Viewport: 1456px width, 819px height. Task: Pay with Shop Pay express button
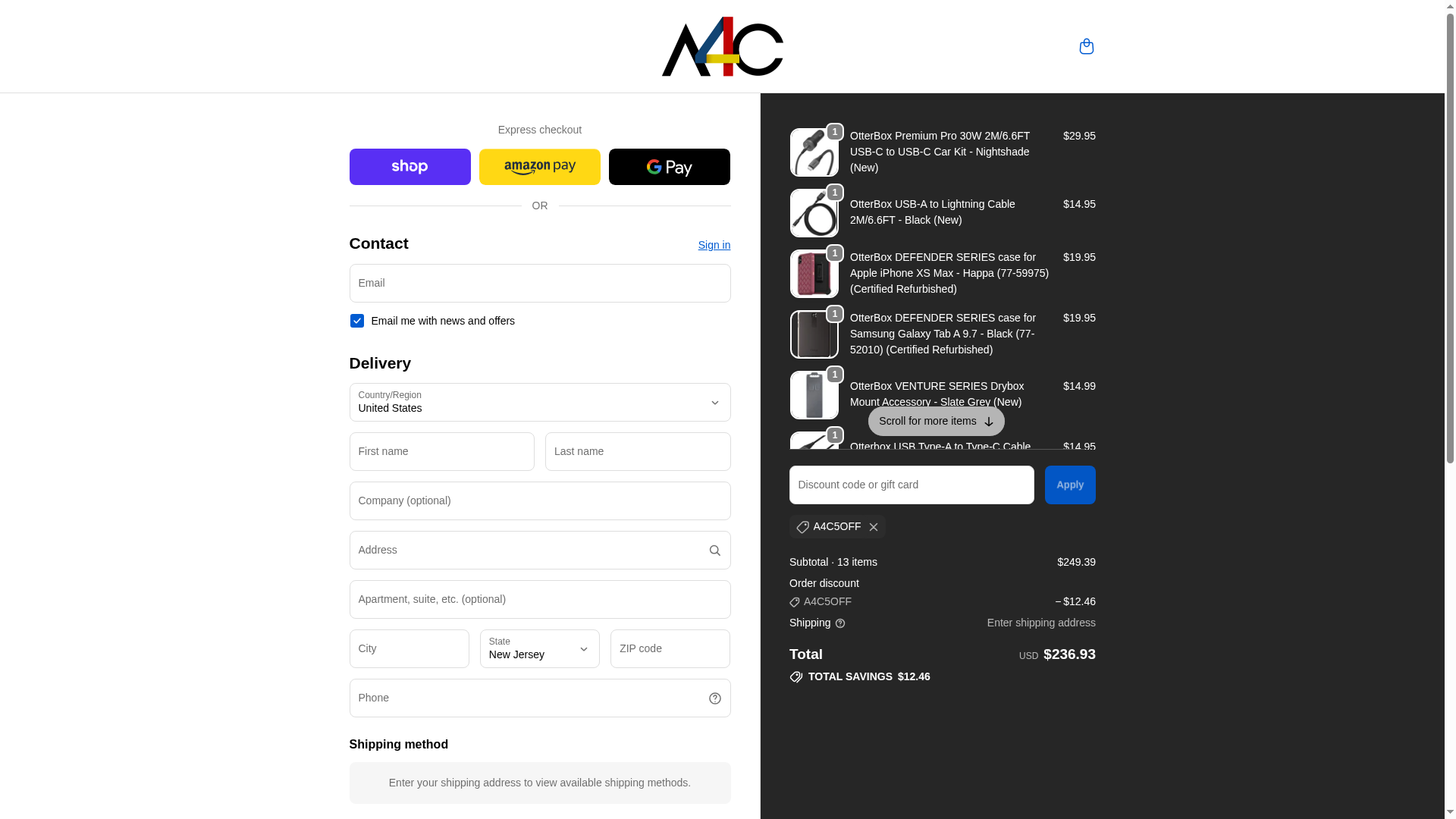(409, 167)
